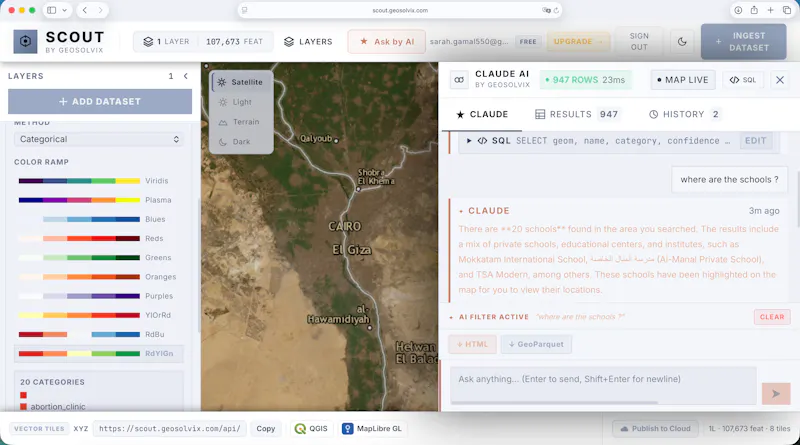Click the Add Dataset button
Screen dimensions: 800x445
(x=100, y=102)
